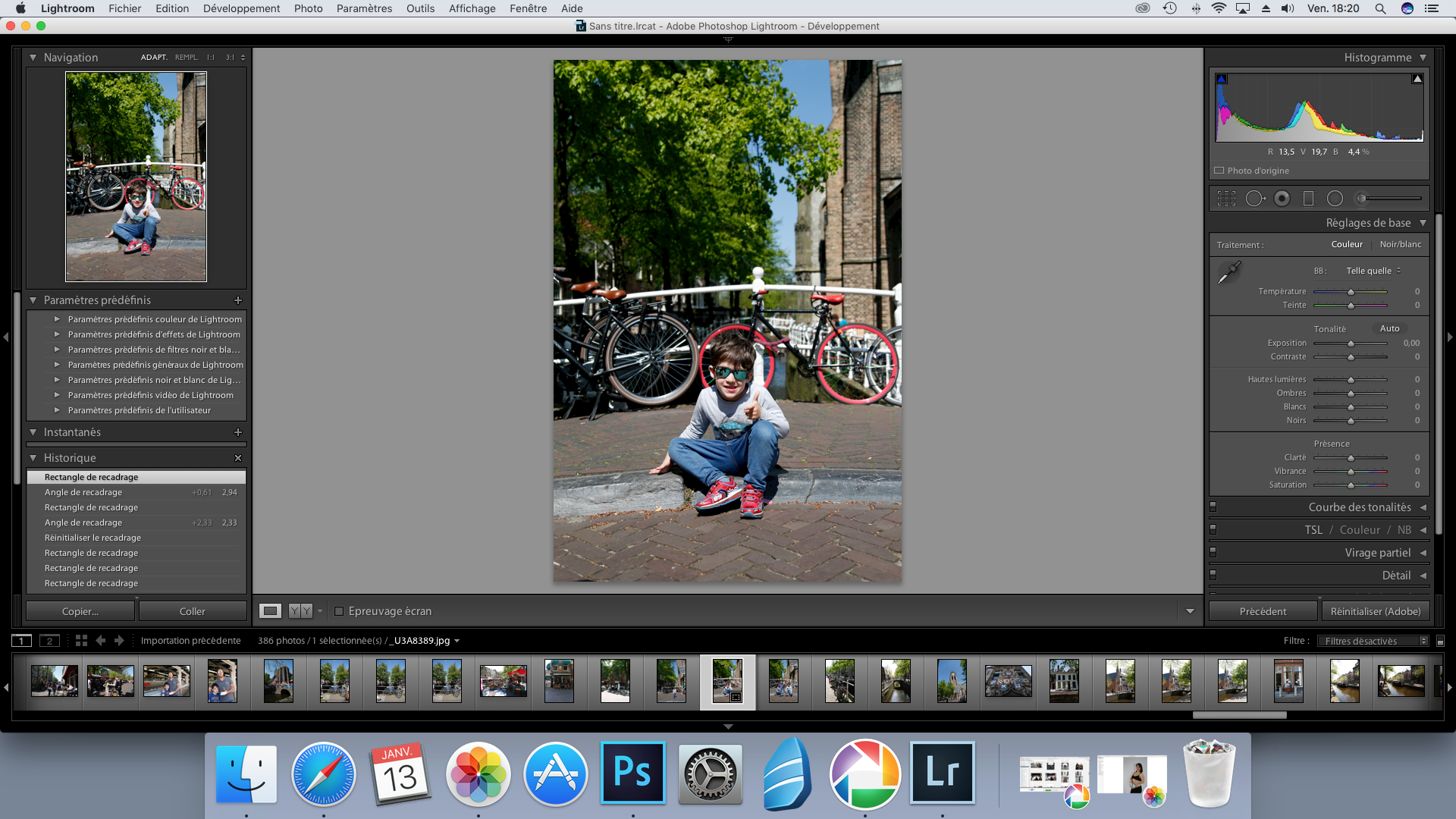The width and height of the screenshot is (1456, 819).
Task: Open Grid view from filmstrip bar
Action: tap(81, 641)
